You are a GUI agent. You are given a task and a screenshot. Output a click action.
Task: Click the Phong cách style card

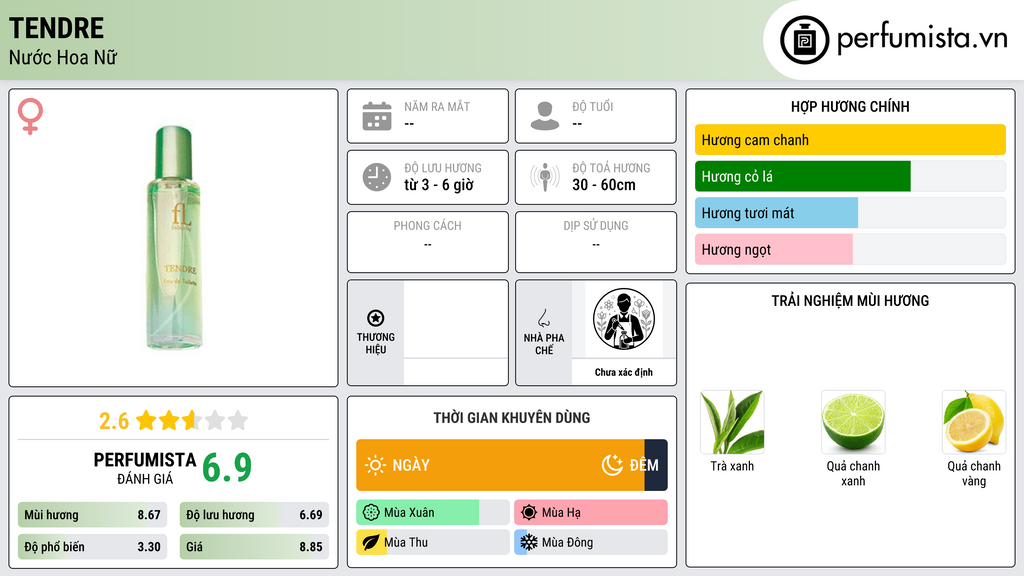(428, 242)
